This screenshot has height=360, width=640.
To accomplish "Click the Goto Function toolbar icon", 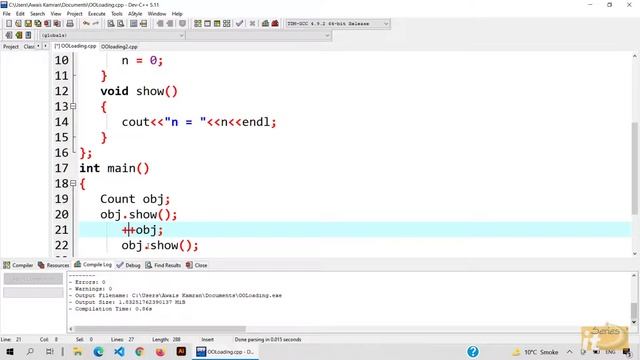I will pos(133,24).
